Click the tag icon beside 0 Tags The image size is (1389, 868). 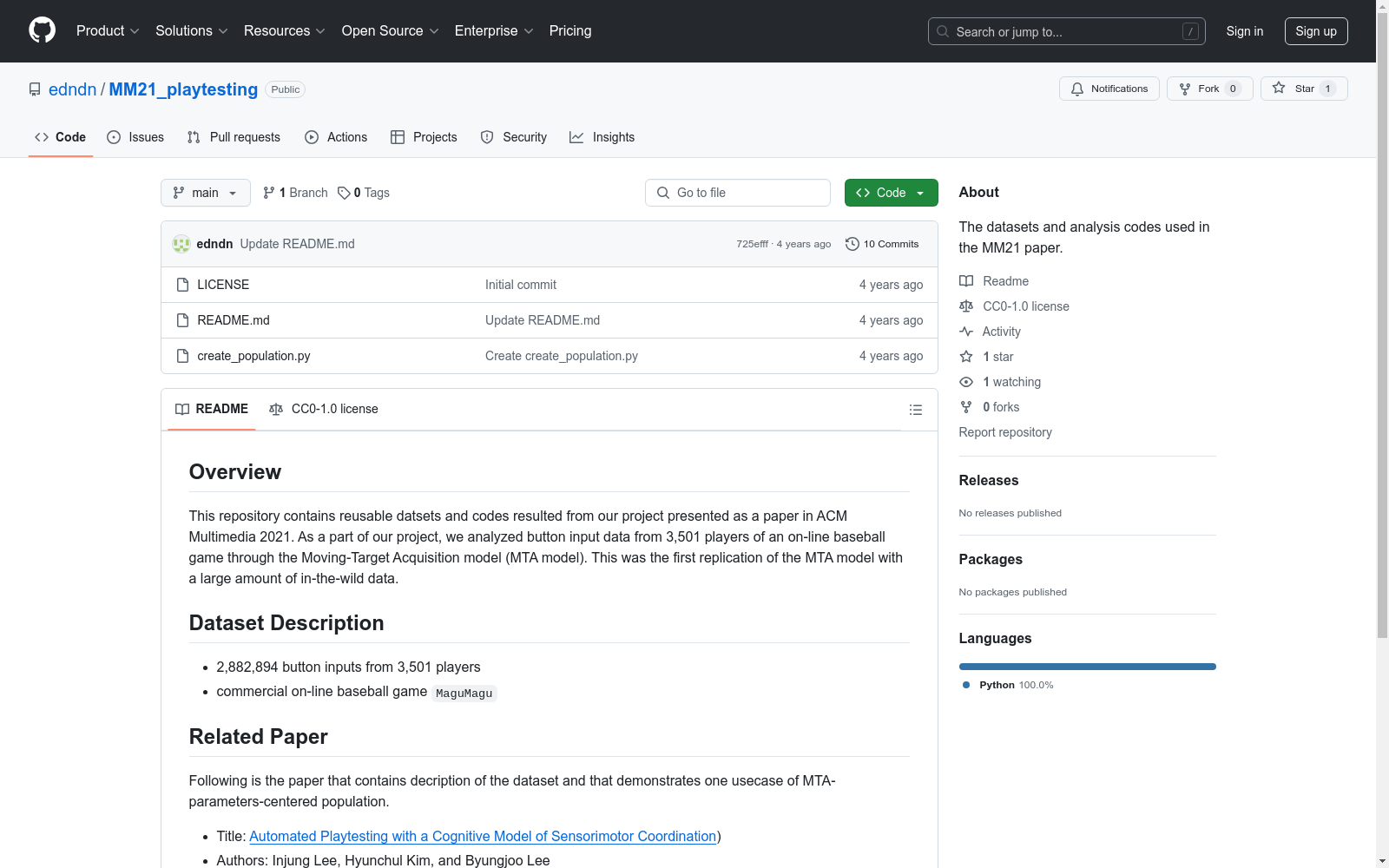(x=344, y=193)
